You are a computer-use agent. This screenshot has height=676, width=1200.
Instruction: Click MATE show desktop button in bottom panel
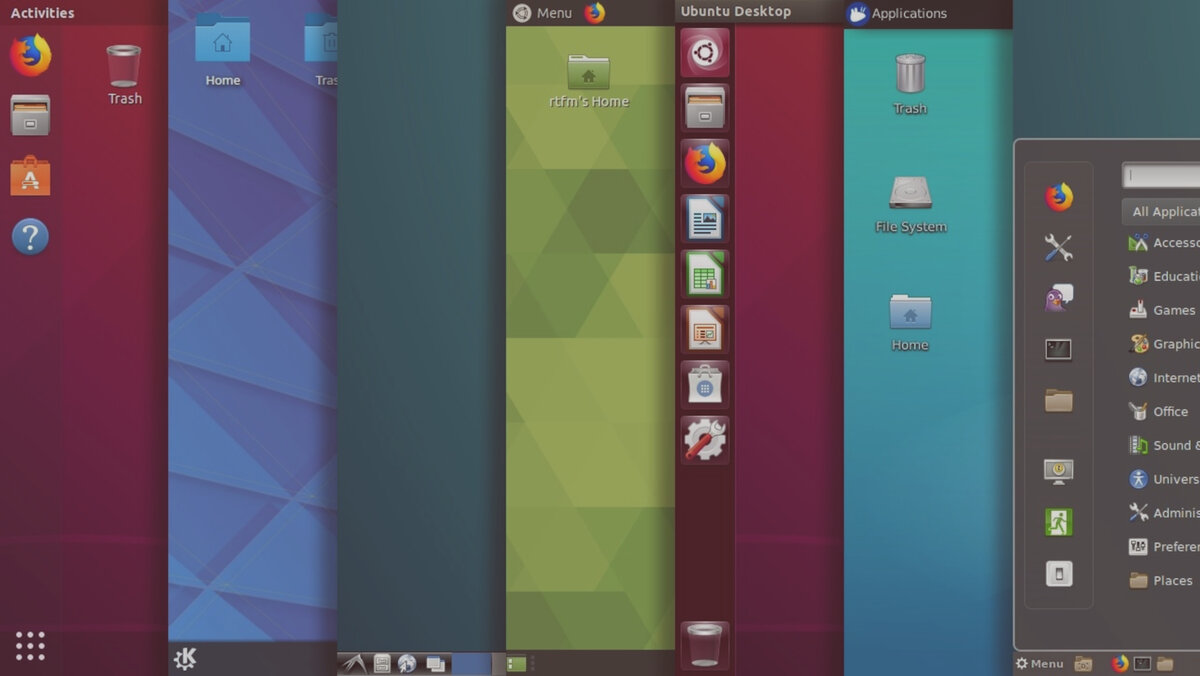pos(516,663)
